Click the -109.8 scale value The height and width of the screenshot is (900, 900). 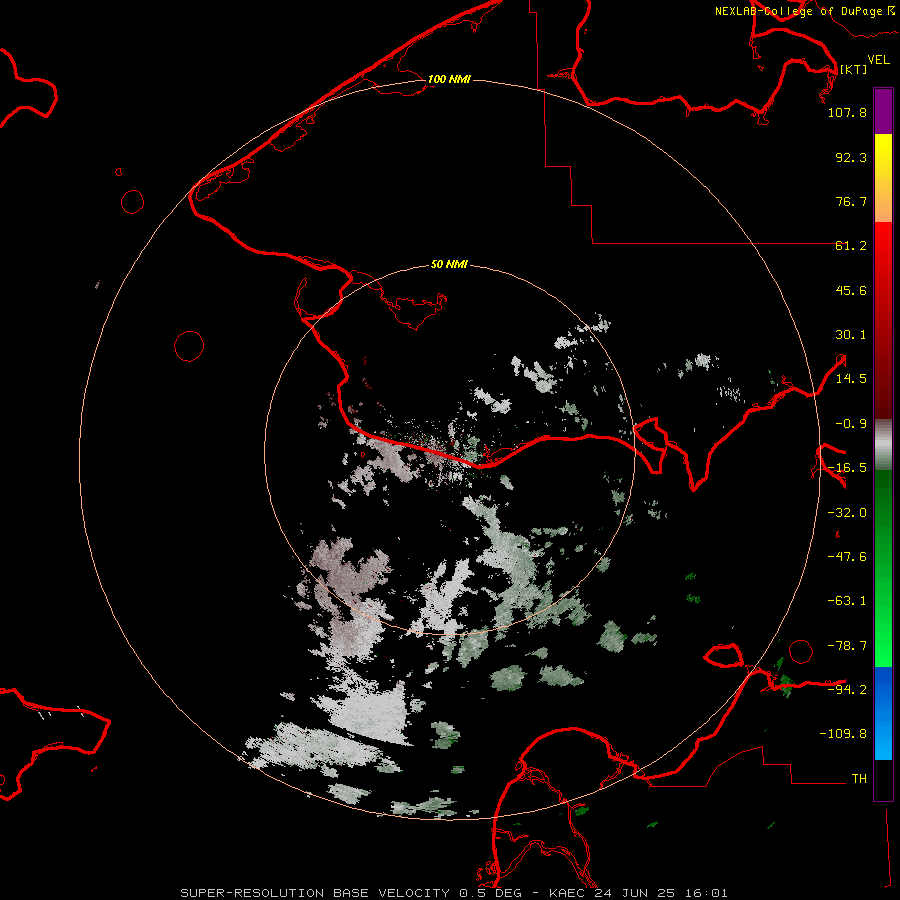pyautogui.click(x=843, y=734)
